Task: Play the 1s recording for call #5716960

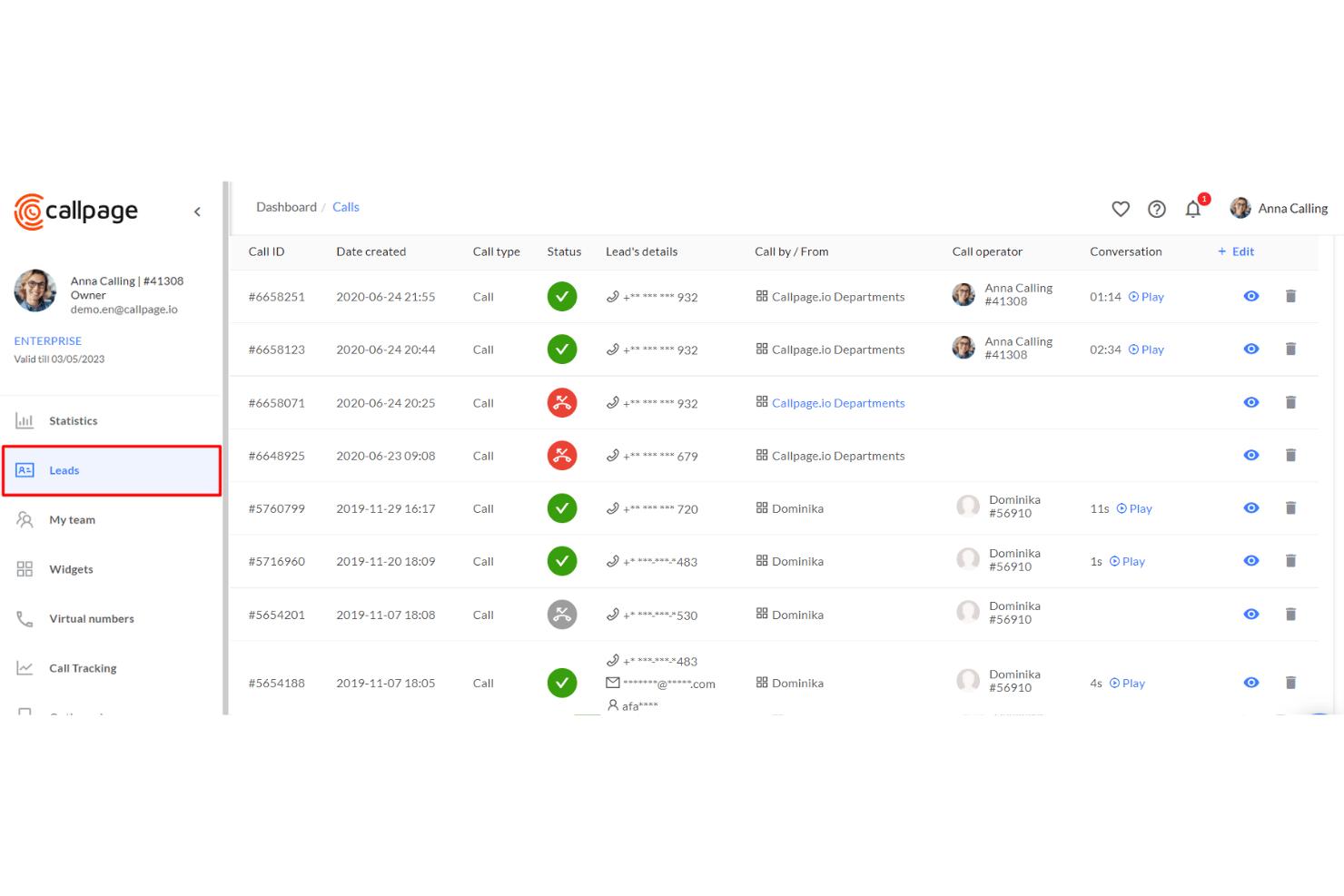Action: click(x=1127, y=562)
